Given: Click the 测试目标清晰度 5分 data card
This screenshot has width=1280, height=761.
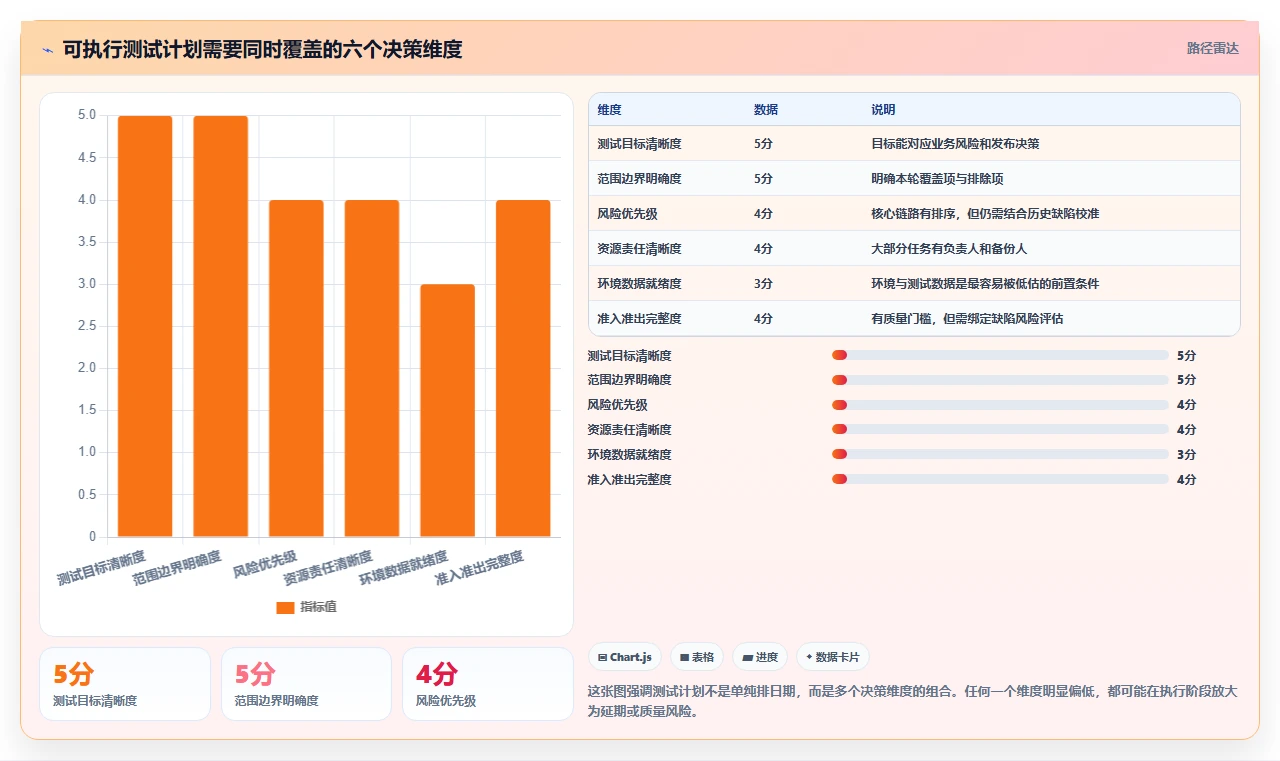Looking at the screenshot, I should coord(125,684).
